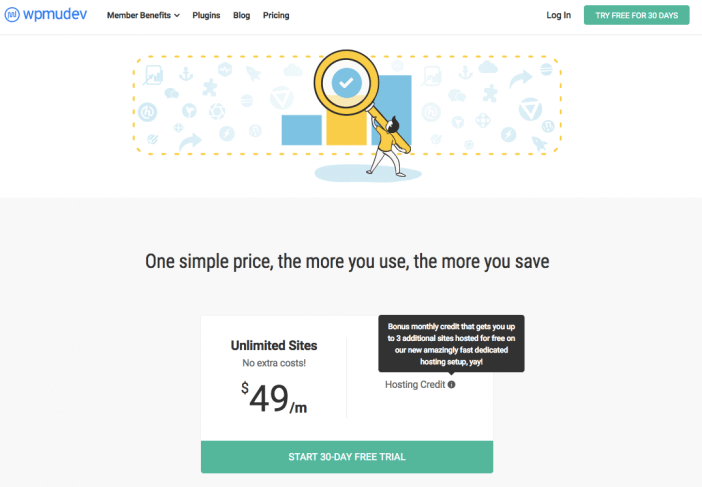This screenshot has height=487, width=702.
Task: Click the Hosting Credit info icon
Action: tap(451, 384)
